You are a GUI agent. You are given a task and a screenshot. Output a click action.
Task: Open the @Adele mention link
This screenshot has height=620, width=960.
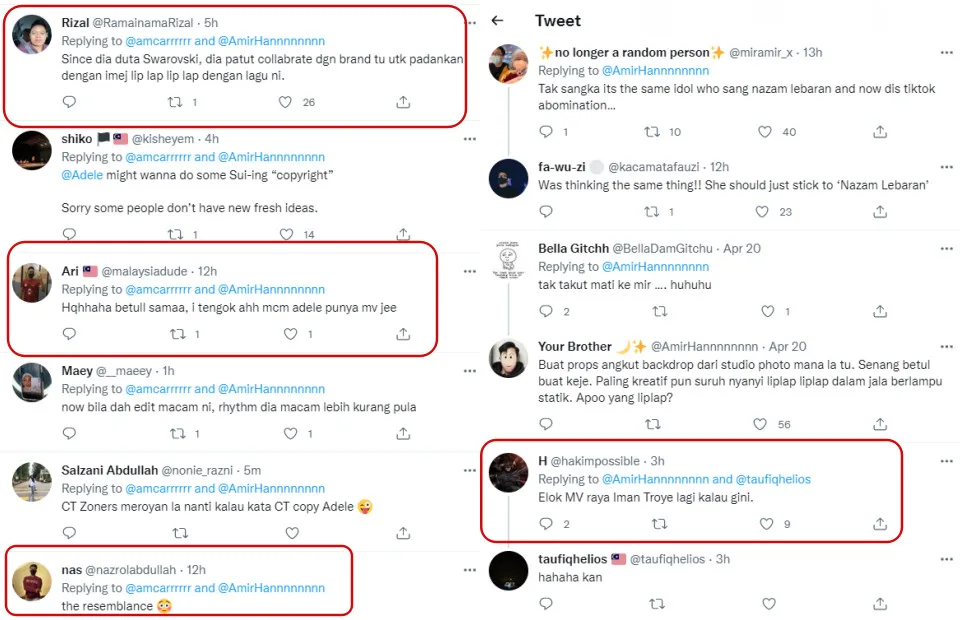point(84,175)
